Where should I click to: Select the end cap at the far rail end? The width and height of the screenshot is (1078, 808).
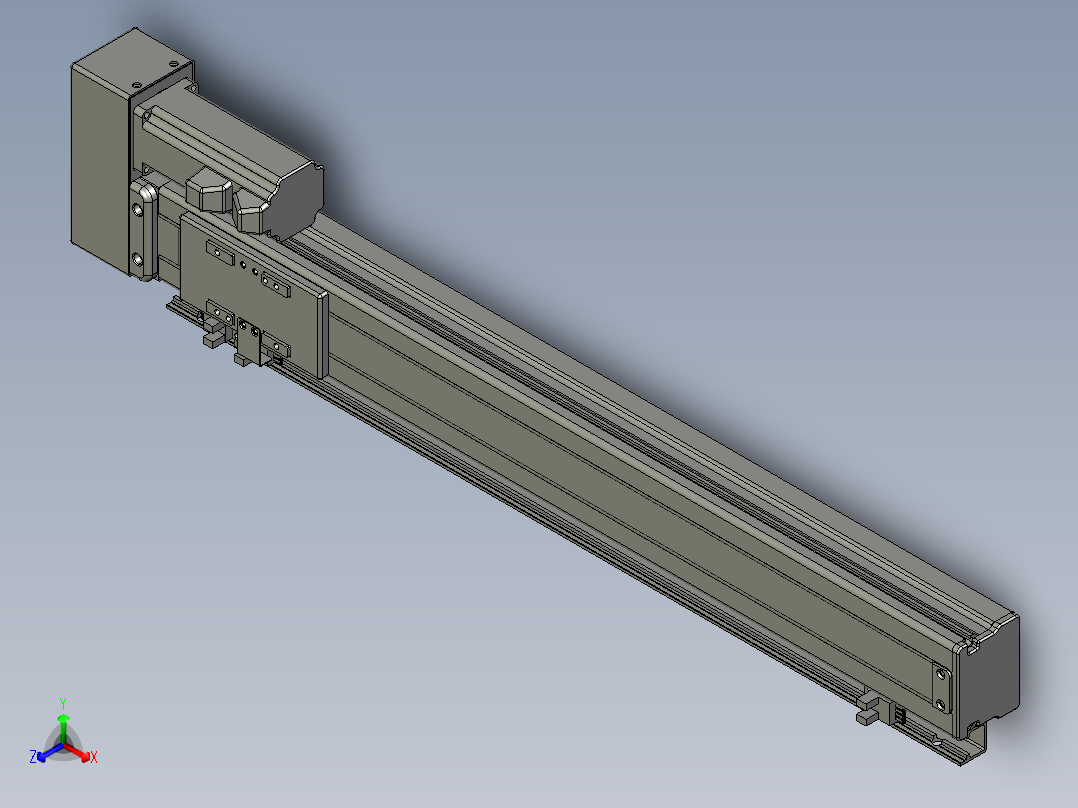tap(987, 677)
